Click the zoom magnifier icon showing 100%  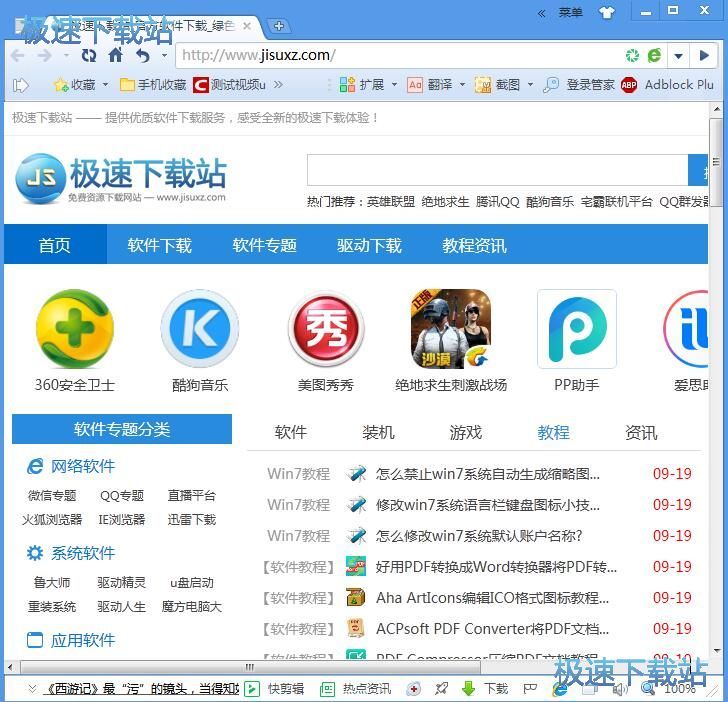click(648, 689)
